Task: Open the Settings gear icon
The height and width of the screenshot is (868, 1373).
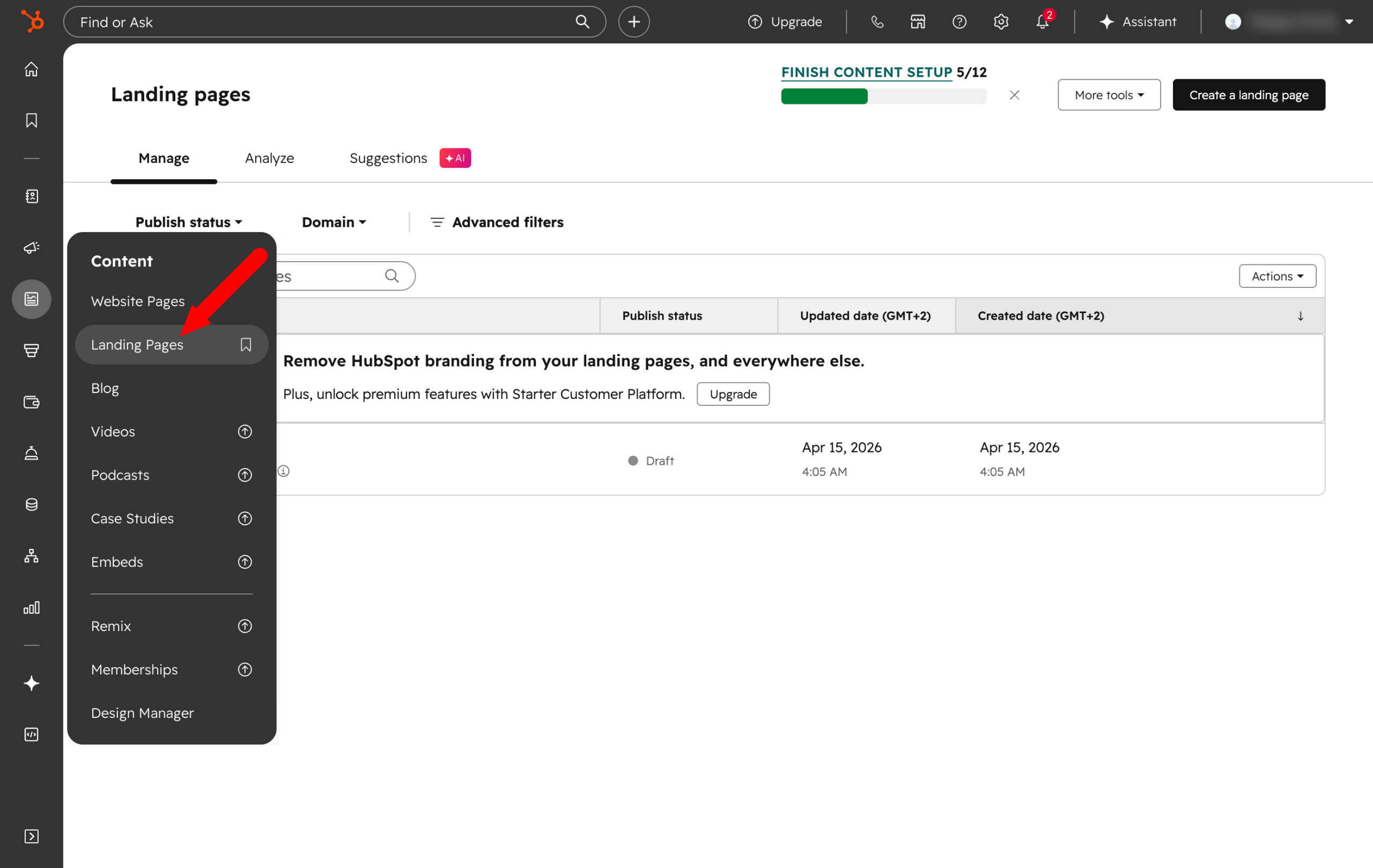Action: click(x=1001, y=21)
